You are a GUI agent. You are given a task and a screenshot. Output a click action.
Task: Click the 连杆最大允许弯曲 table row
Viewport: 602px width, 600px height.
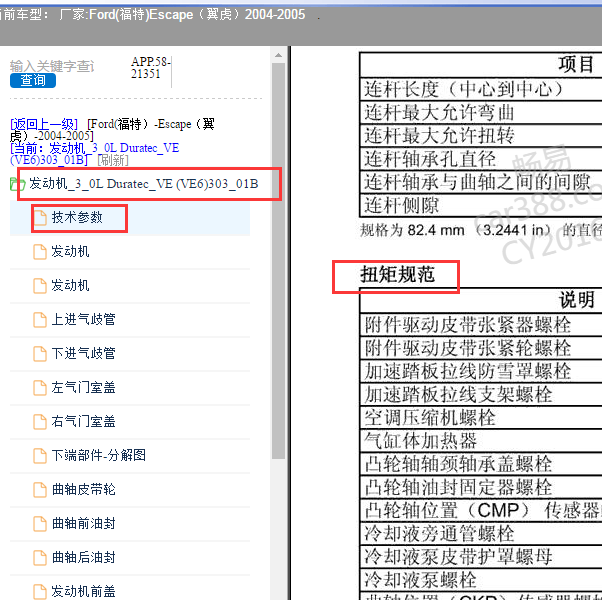point(481,112)
